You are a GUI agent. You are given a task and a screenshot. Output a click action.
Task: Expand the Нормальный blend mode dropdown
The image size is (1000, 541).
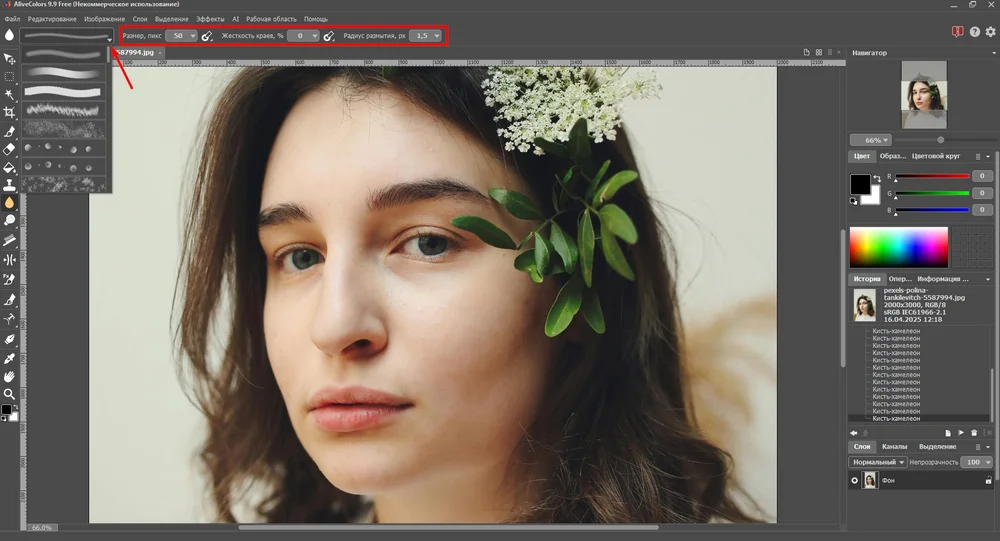pyautogui.click(x=878, y=462)
